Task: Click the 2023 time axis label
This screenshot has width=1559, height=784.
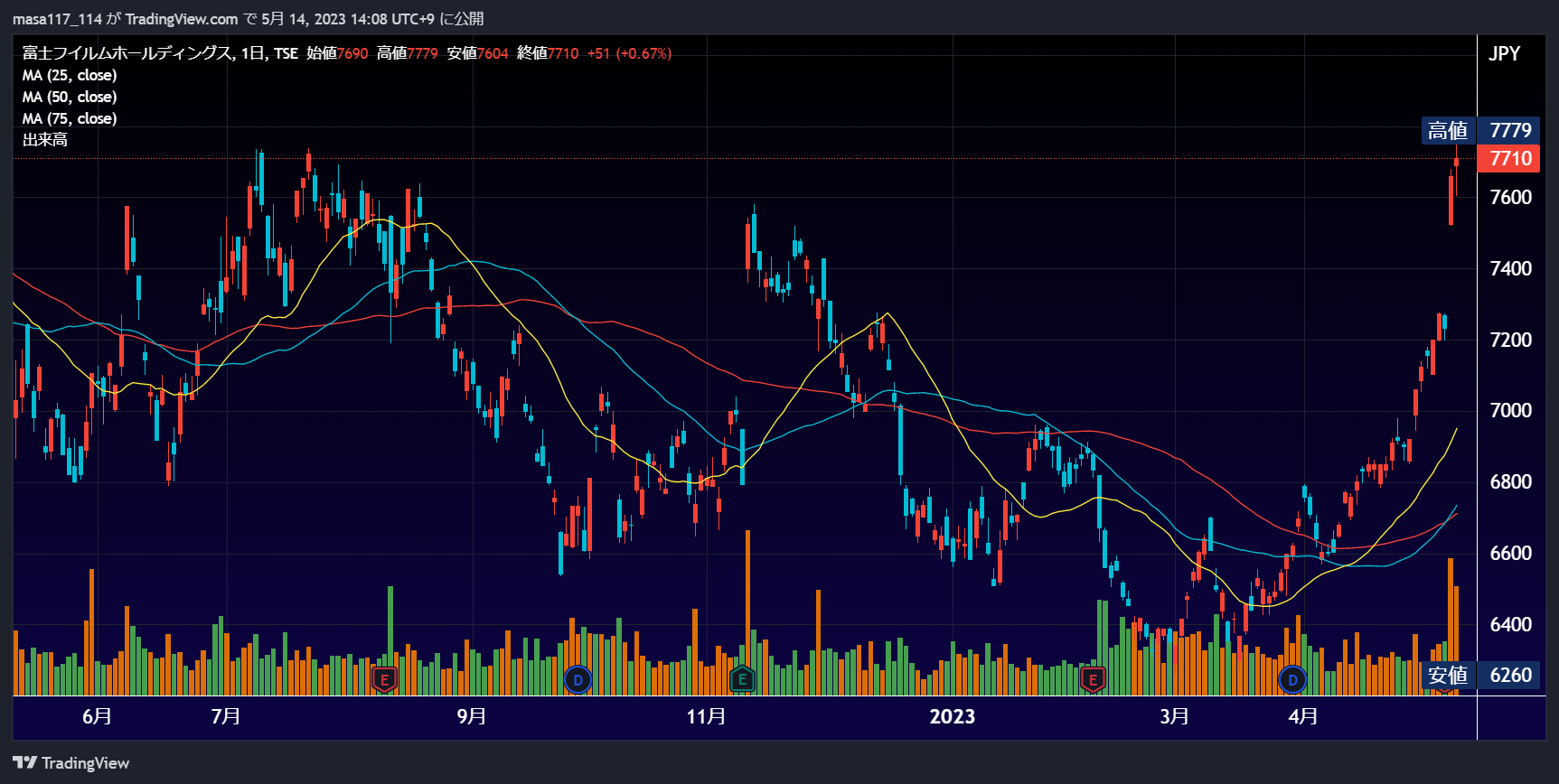Action: [x=953, y=716]
